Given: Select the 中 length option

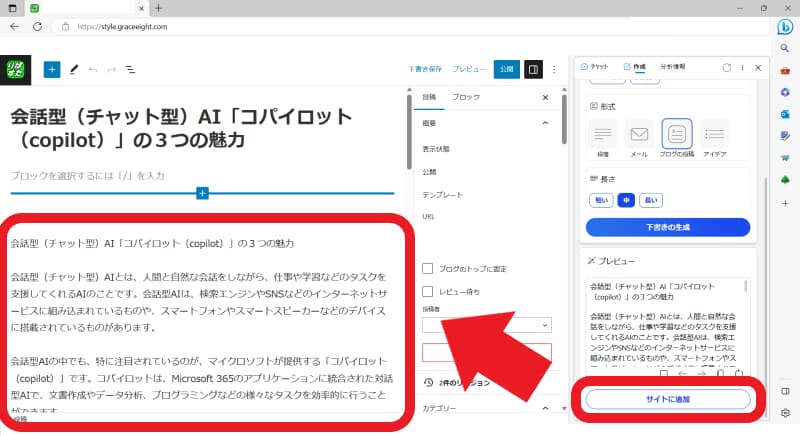Looking at the screenshot, I should (626, 200).
